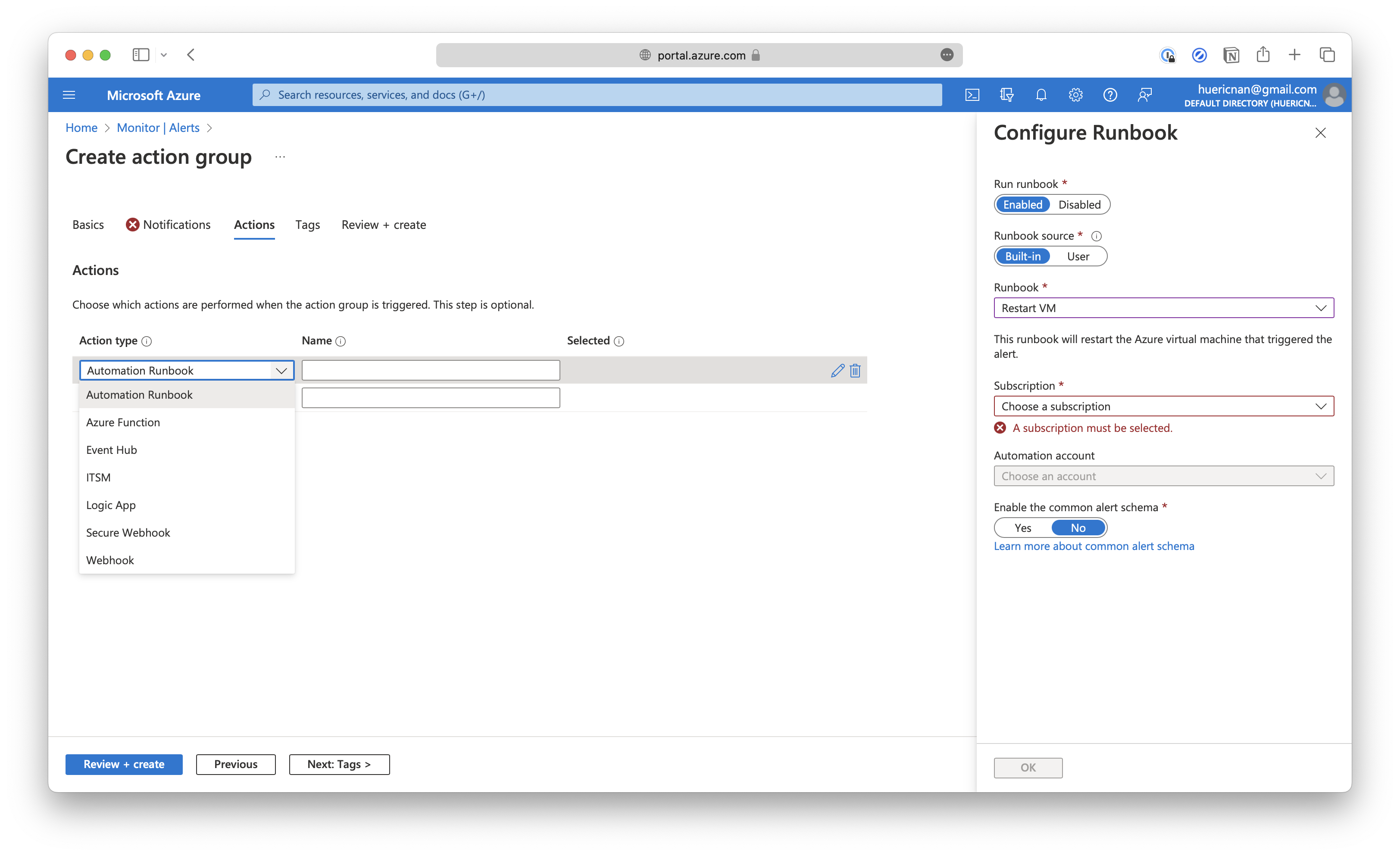This screenshot has width=1400, height=856.
Task: Open a new Safari tab with plus icon
Action: (x=1294, y=55)
